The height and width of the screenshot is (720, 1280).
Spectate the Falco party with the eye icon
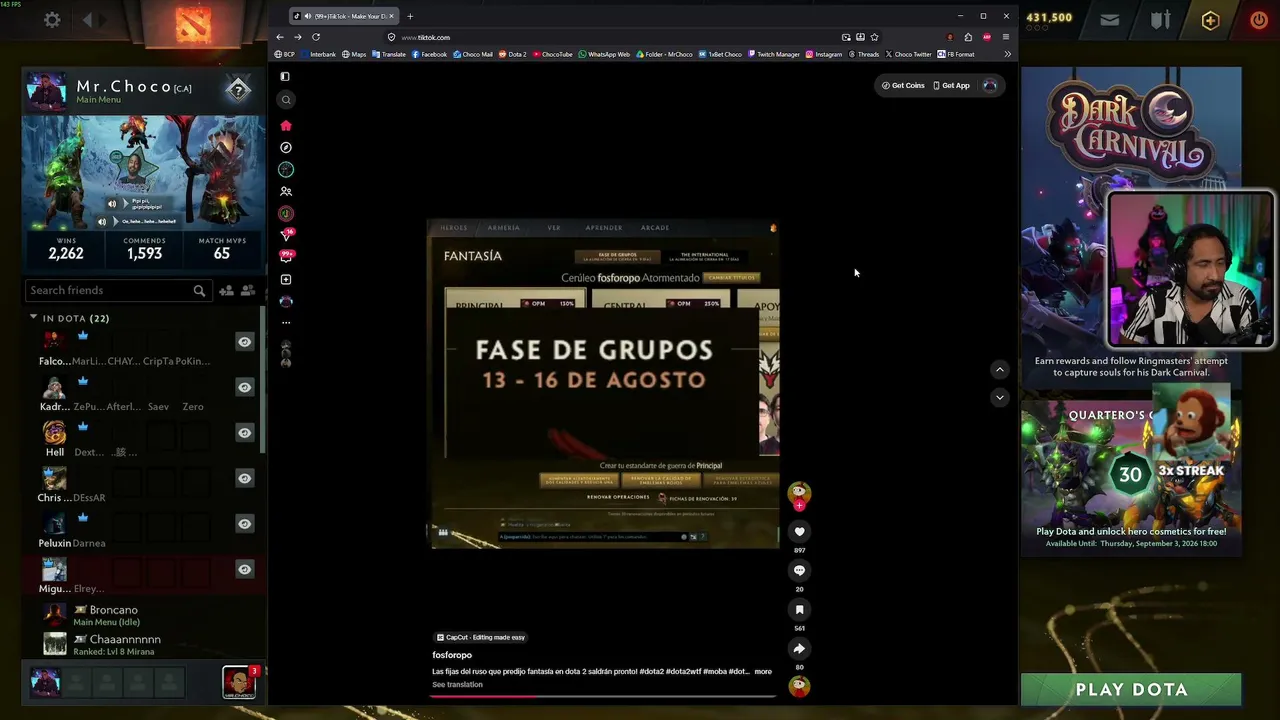pyautogui.click(x=244, y=342)
